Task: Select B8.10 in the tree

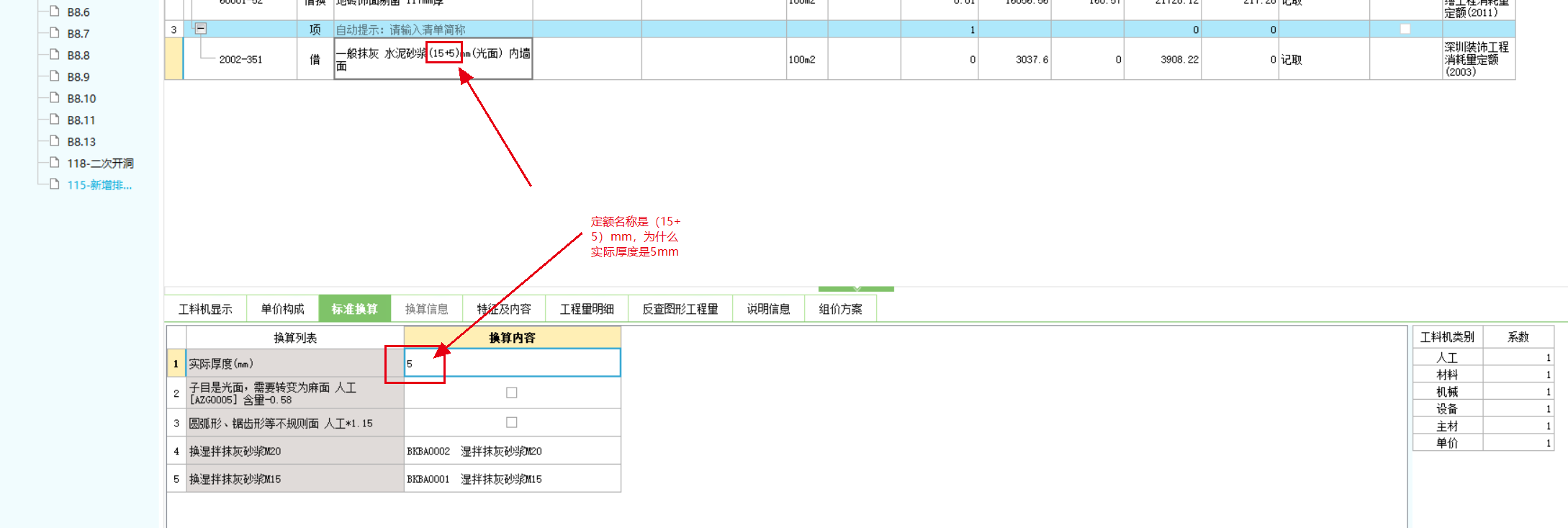Action: click(x=81, y=99)
